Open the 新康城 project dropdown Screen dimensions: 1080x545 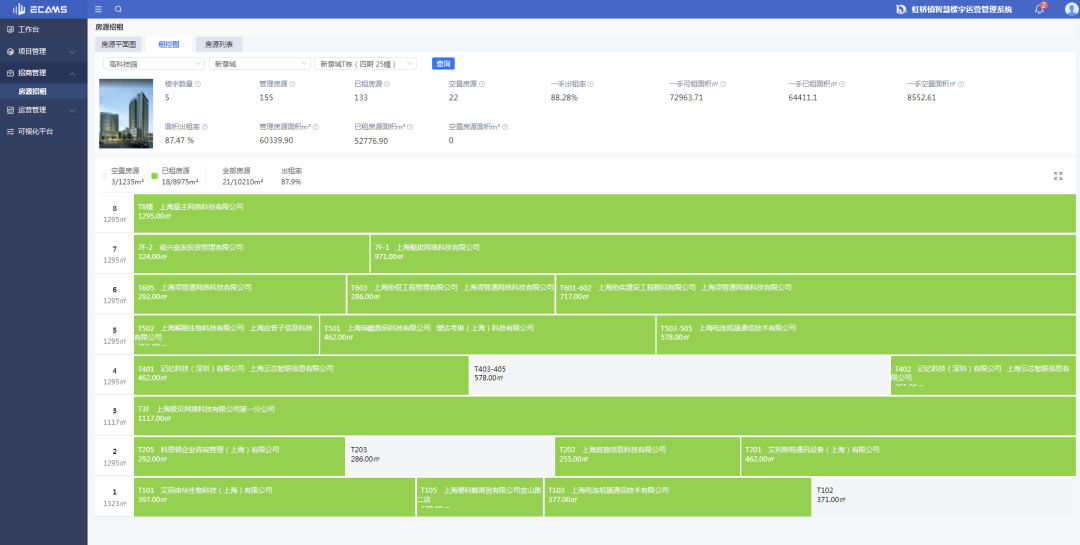point(258,63)
